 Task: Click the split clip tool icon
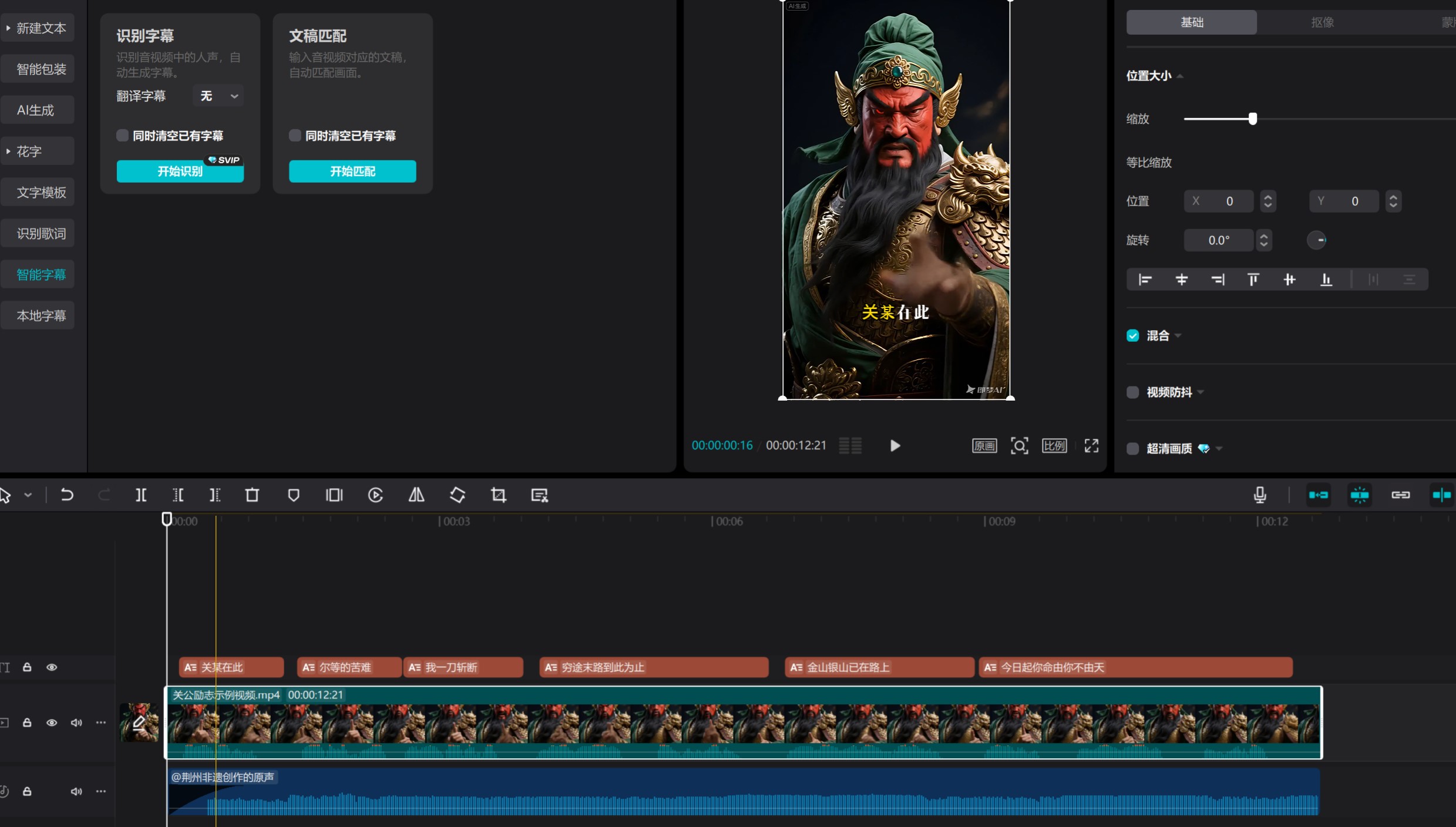tap(141, 495)
